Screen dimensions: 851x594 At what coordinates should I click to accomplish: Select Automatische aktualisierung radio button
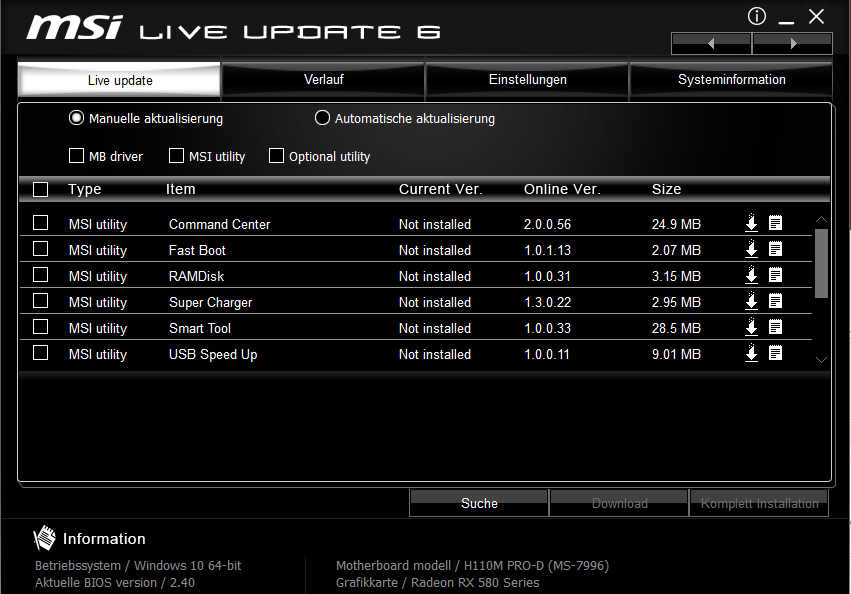pyautogui.click(x=322, y=118)
